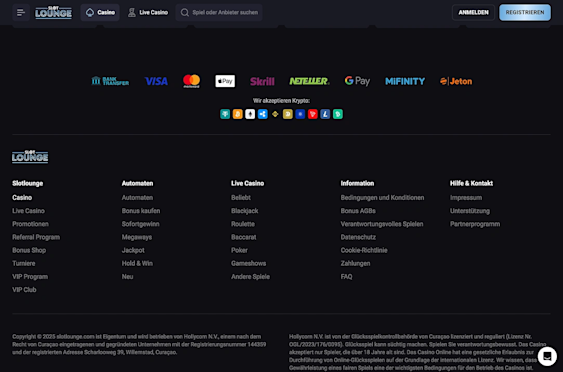Click the yellow Binance coin icon

275,114
